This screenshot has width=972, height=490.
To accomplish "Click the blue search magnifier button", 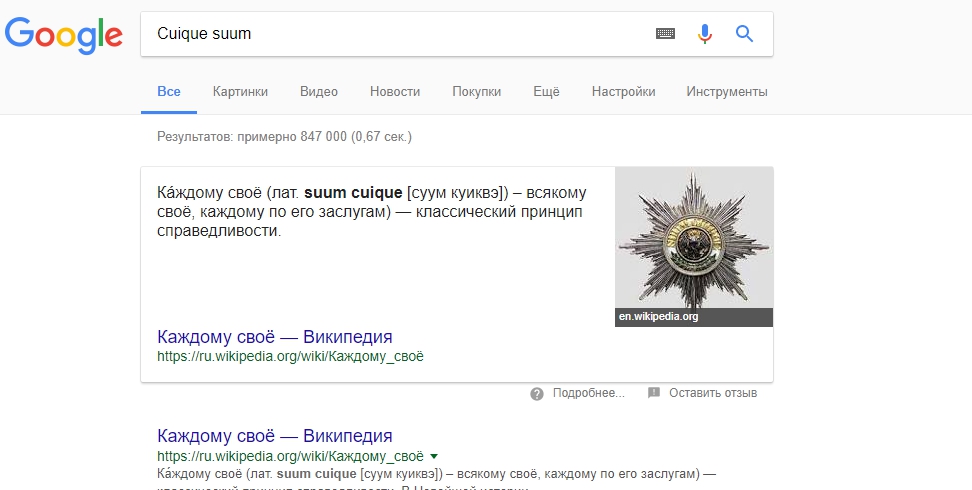I will click(x=744, y=33).
